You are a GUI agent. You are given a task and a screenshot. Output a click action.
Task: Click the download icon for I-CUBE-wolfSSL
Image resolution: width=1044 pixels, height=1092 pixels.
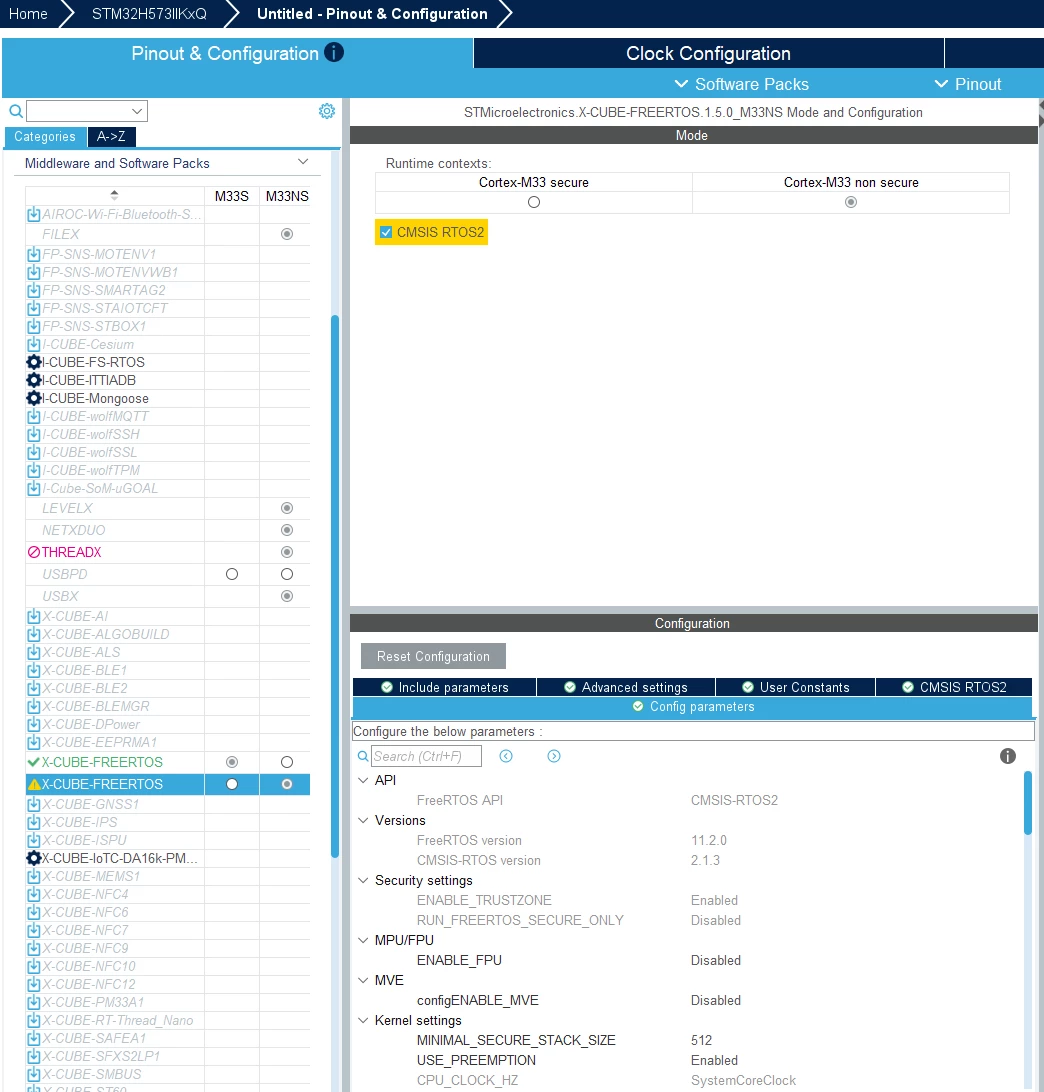[33, 452]
